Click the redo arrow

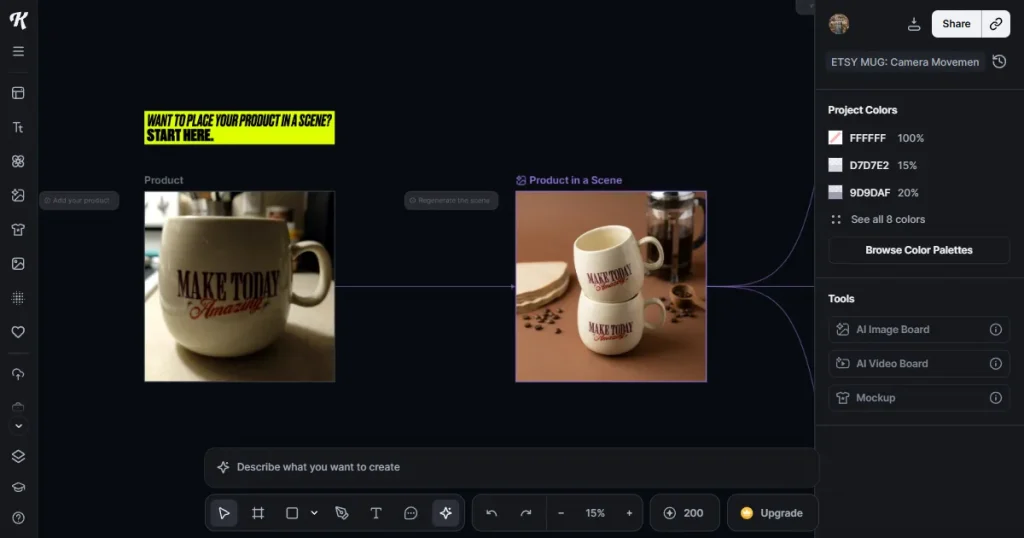(526, 513)
